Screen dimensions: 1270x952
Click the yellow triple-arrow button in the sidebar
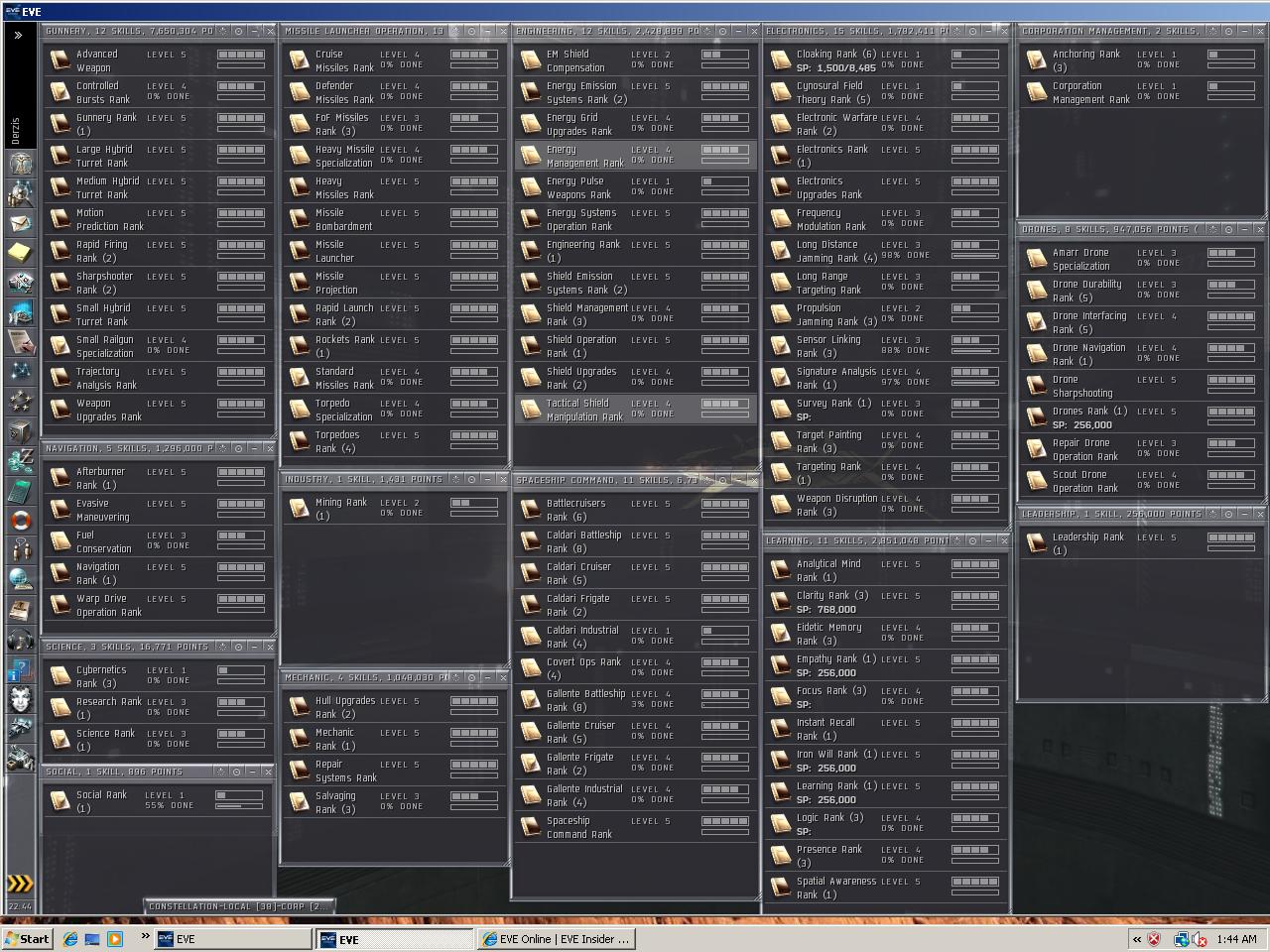20,883
